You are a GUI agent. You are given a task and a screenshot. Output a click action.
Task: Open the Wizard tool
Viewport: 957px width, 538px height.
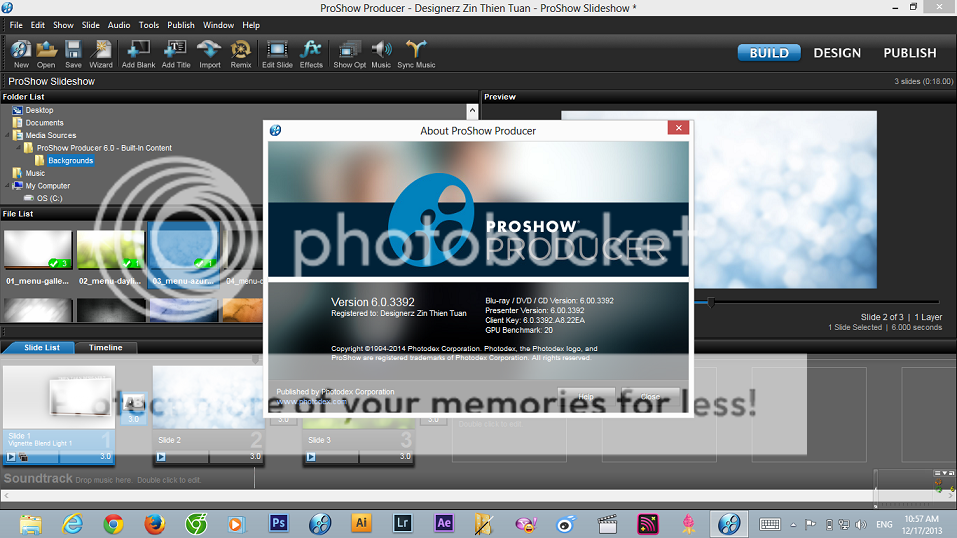101,52
